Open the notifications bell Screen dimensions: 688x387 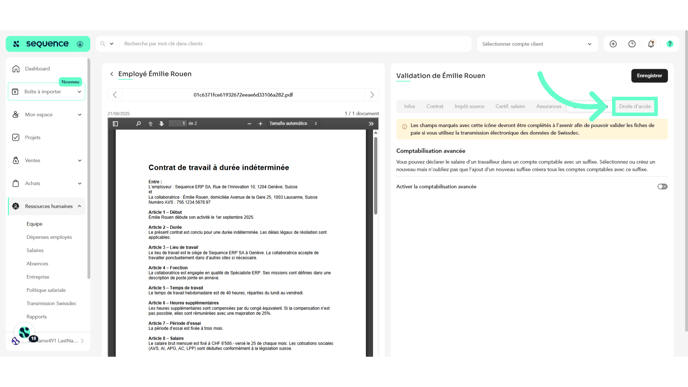click(x=651, y=44)
